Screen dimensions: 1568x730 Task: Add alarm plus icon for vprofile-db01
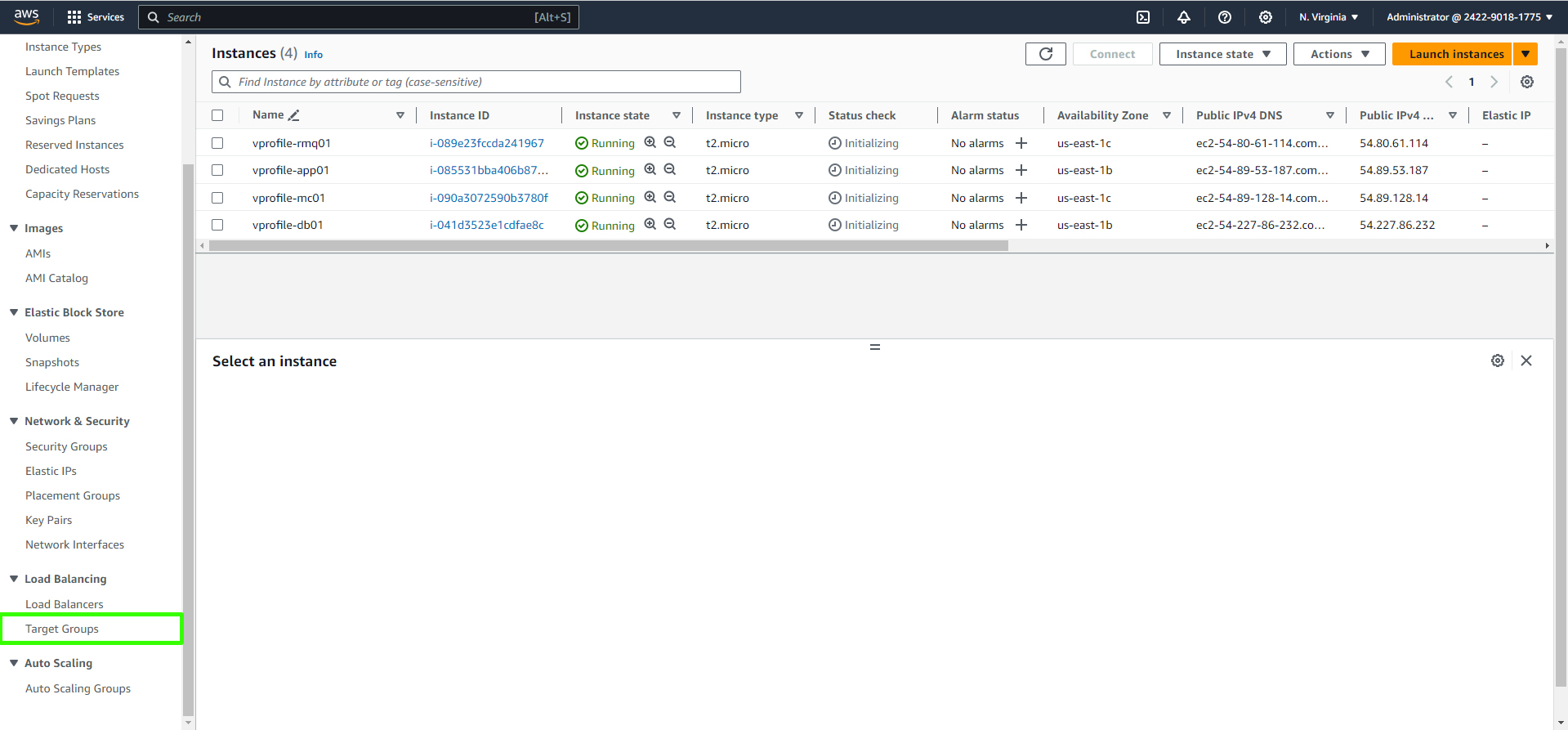point(1021,225)
